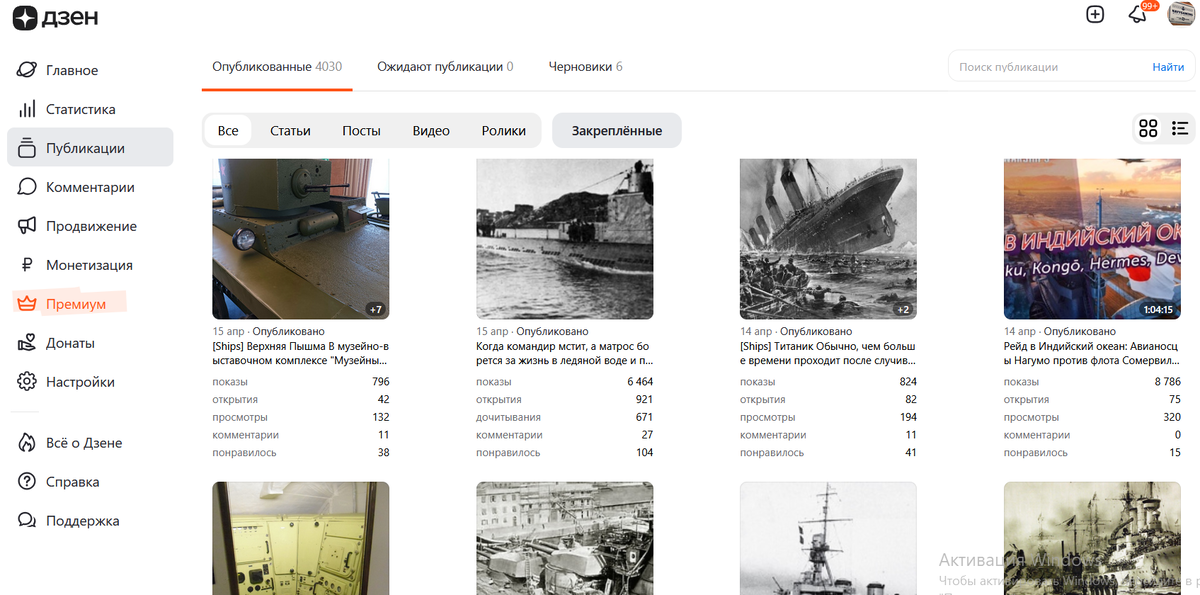Open the Ожидают публикации tab

(x=445, y=67)
